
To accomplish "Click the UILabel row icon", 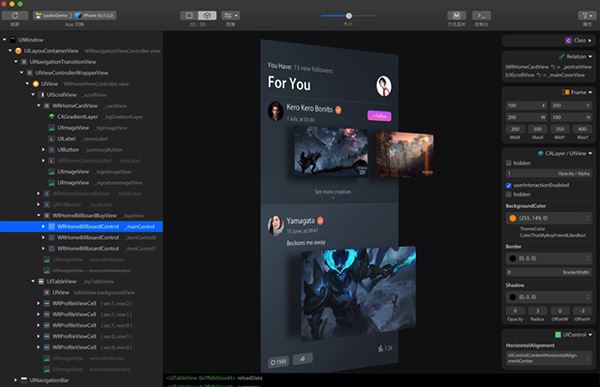I will click(52, 139).
